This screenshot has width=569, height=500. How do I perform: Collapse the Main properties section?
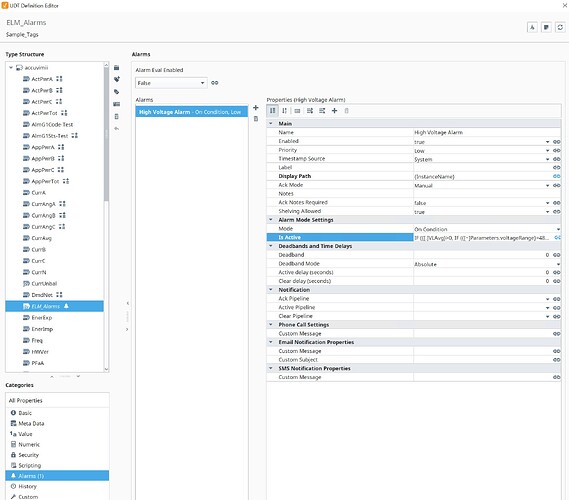click(x=271, y=123)
